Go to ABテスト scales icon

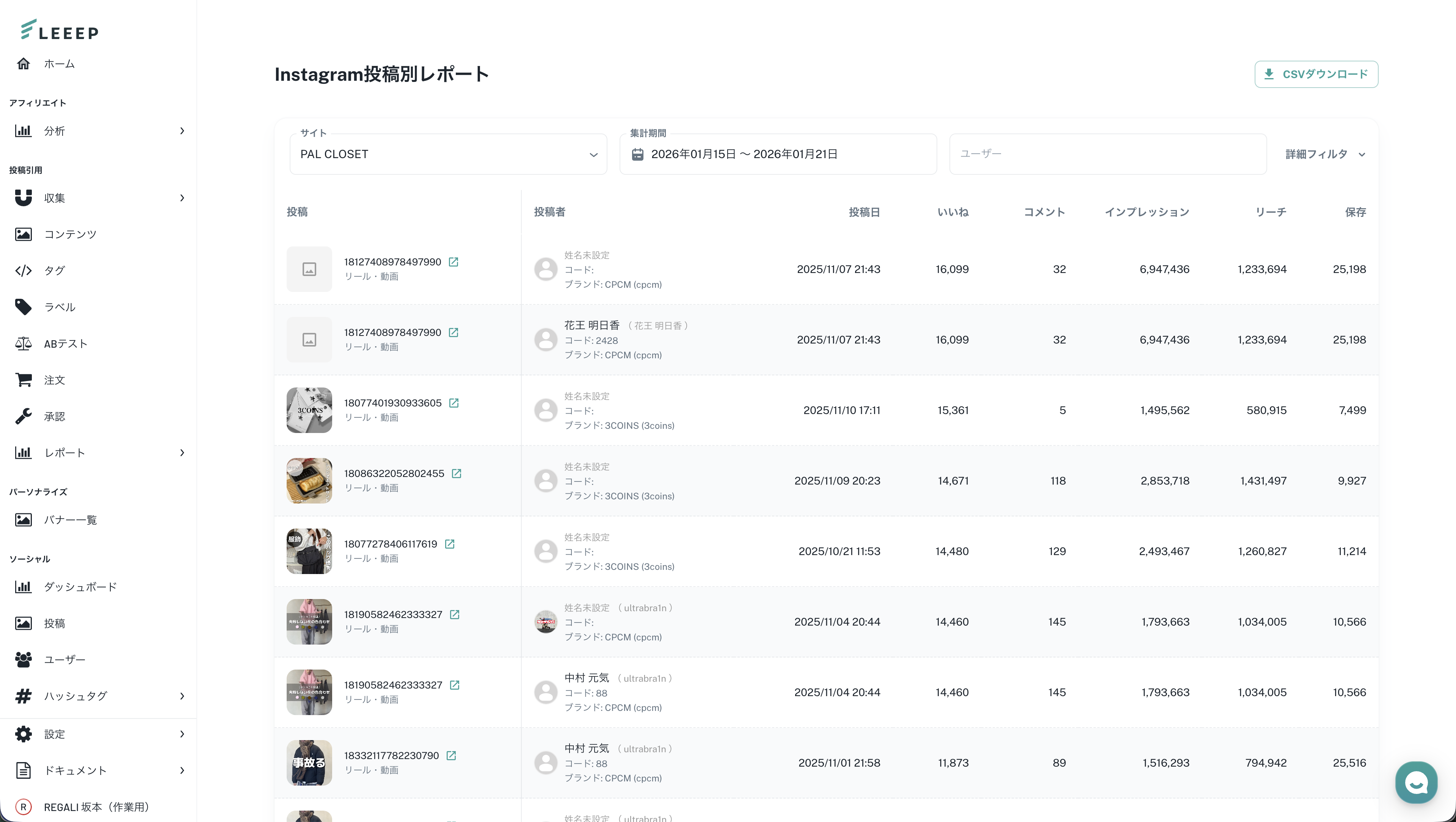pos(23,344)
